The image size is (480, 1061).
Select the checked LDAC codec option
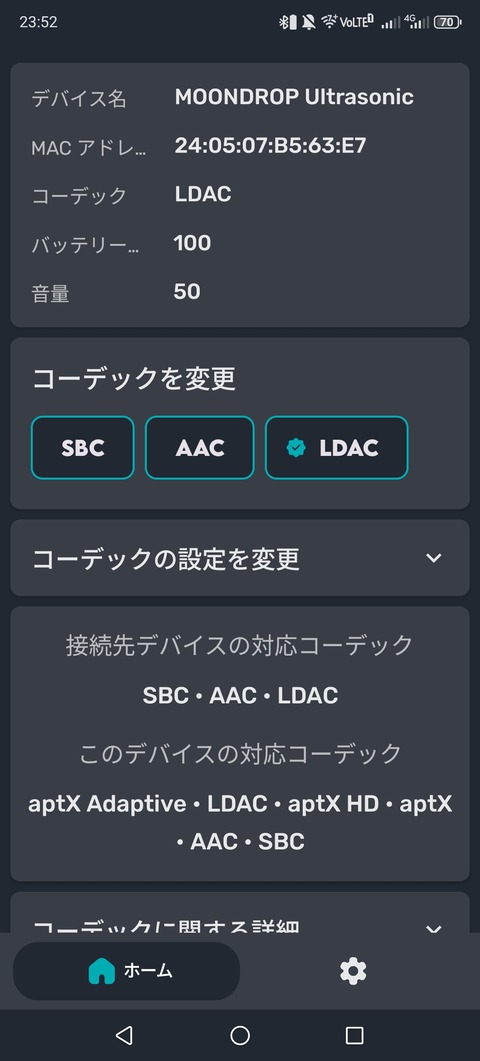(x=336, y=447)
